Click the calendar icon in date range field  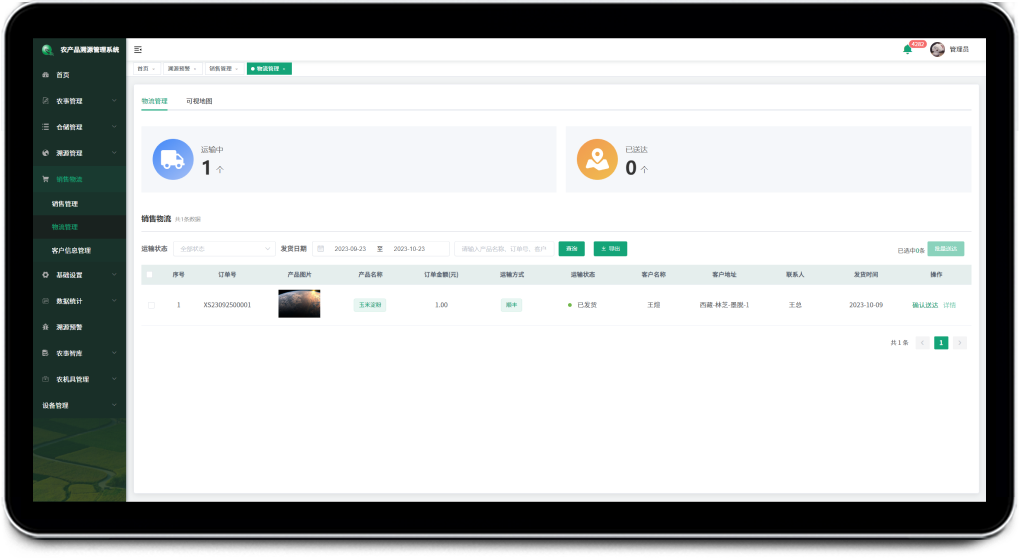point(321,248)
